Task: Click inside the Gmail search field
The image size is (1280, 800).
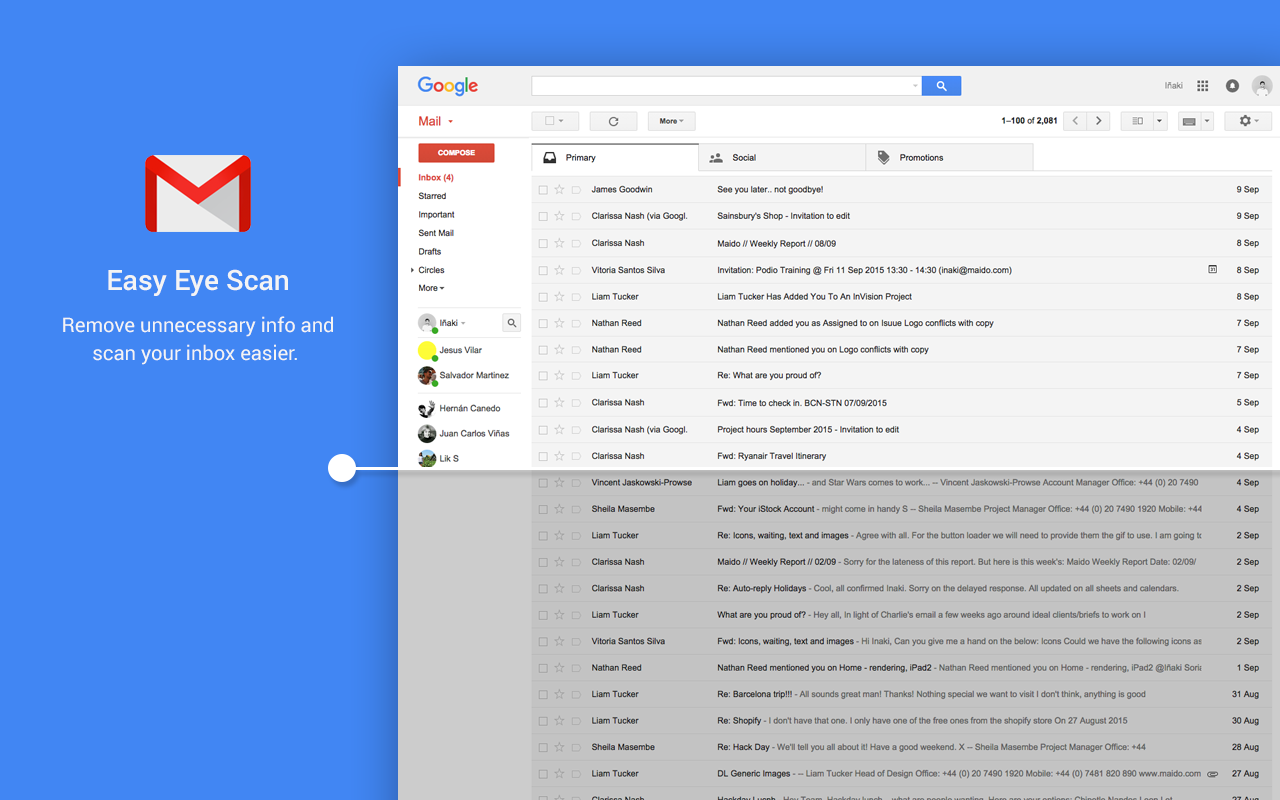Action: pos(720,85)
